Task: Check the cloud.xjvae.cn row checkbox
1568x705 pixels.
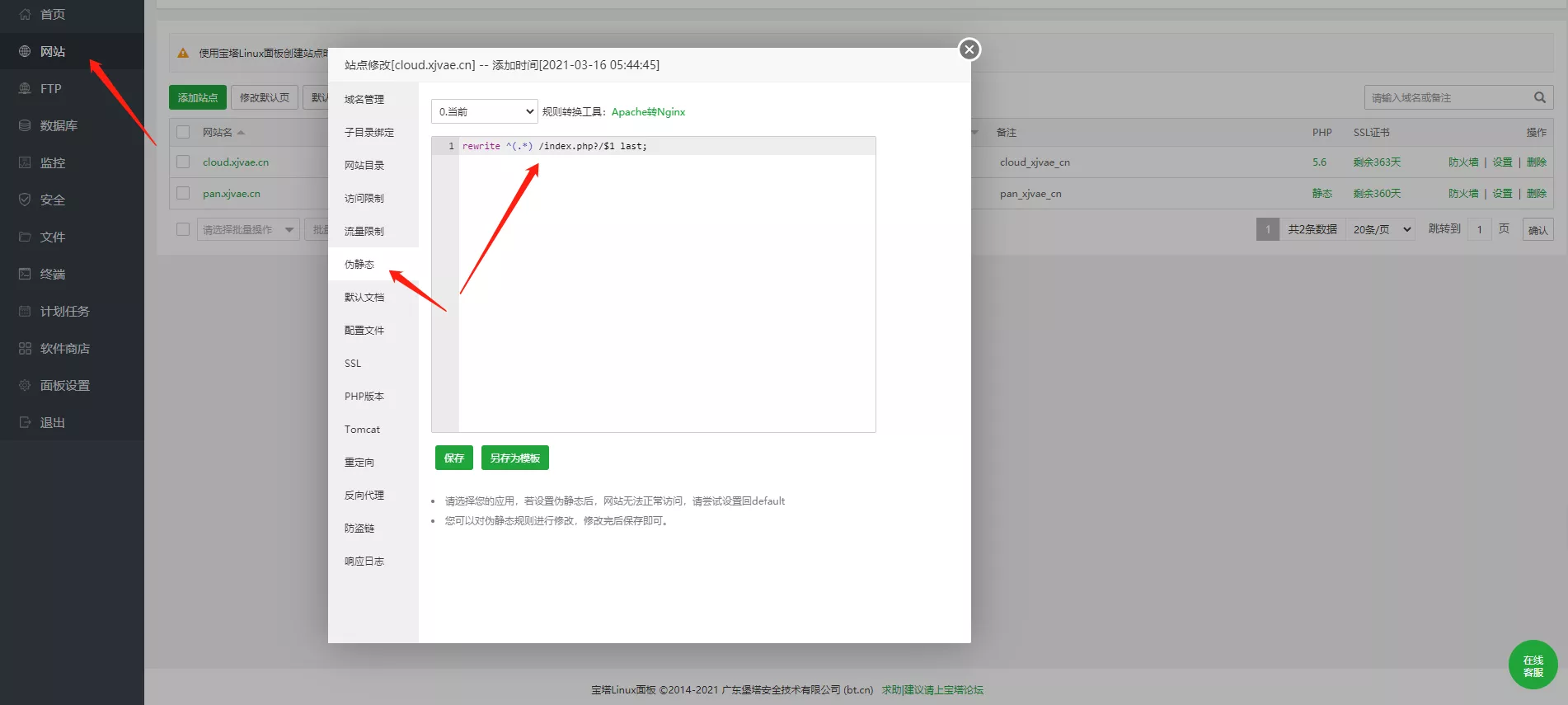Action: click(x=183, y=162)
